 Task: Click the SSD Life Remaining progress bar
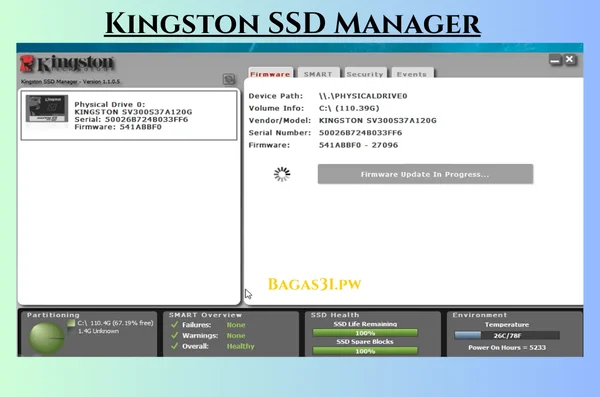365,333
